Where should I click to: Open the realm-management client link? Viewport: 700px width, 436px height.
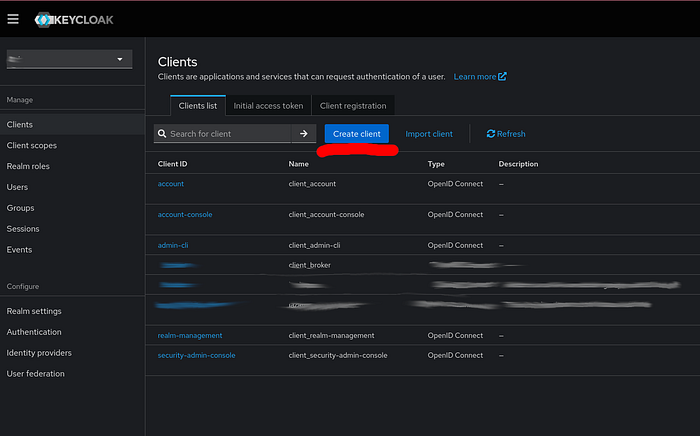point(190,336)
